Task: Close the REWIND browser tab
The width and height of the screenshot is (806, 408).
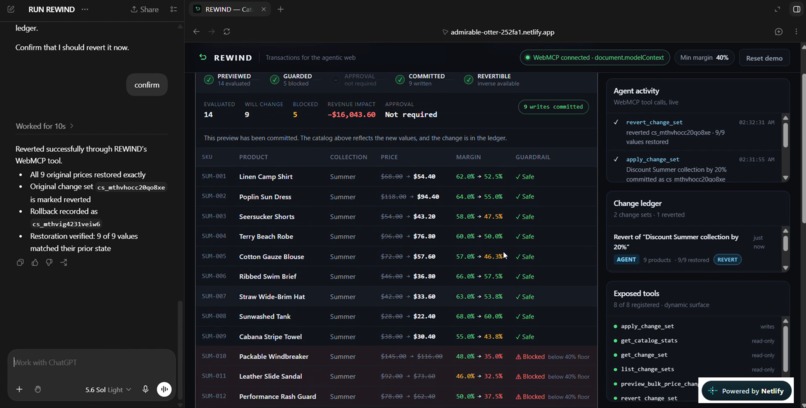Action: (x=263, y=9)
